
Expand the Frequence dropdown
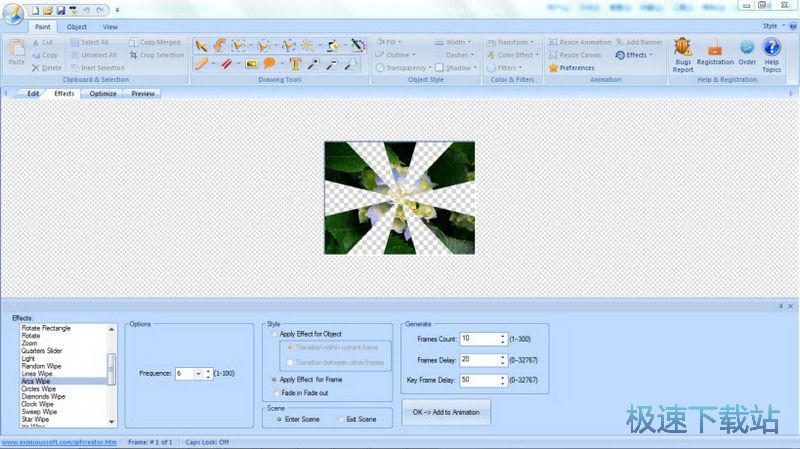[x=198, y=373]
